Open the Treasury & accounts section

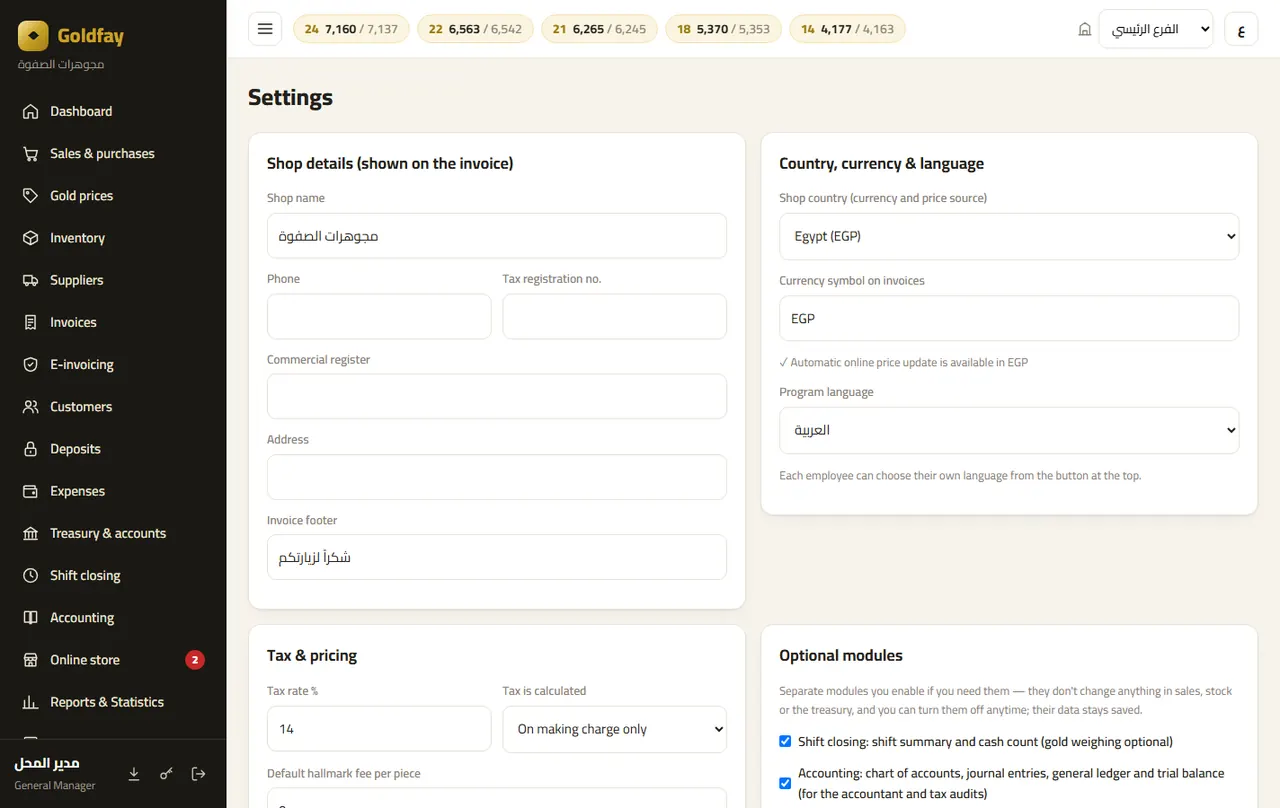(113, 533)
